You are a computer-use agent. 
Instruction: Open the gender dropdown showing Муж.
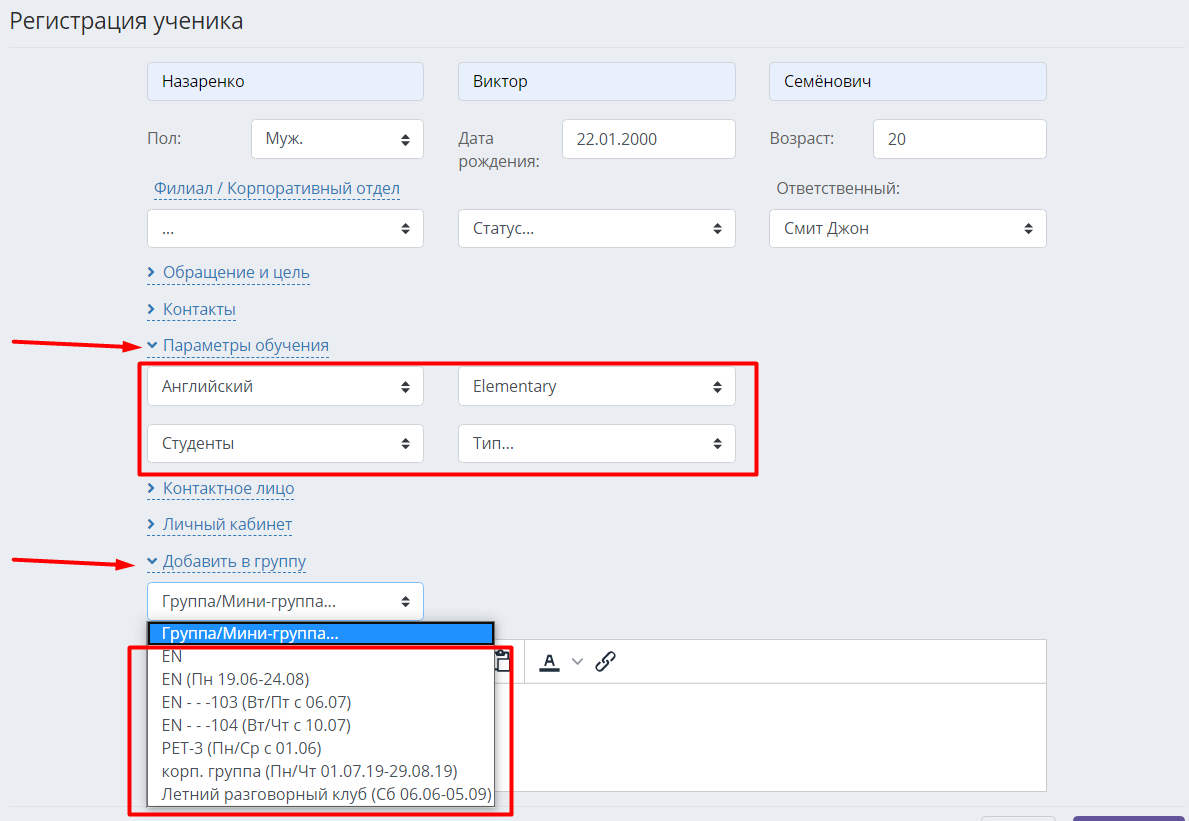coord(337,139)
